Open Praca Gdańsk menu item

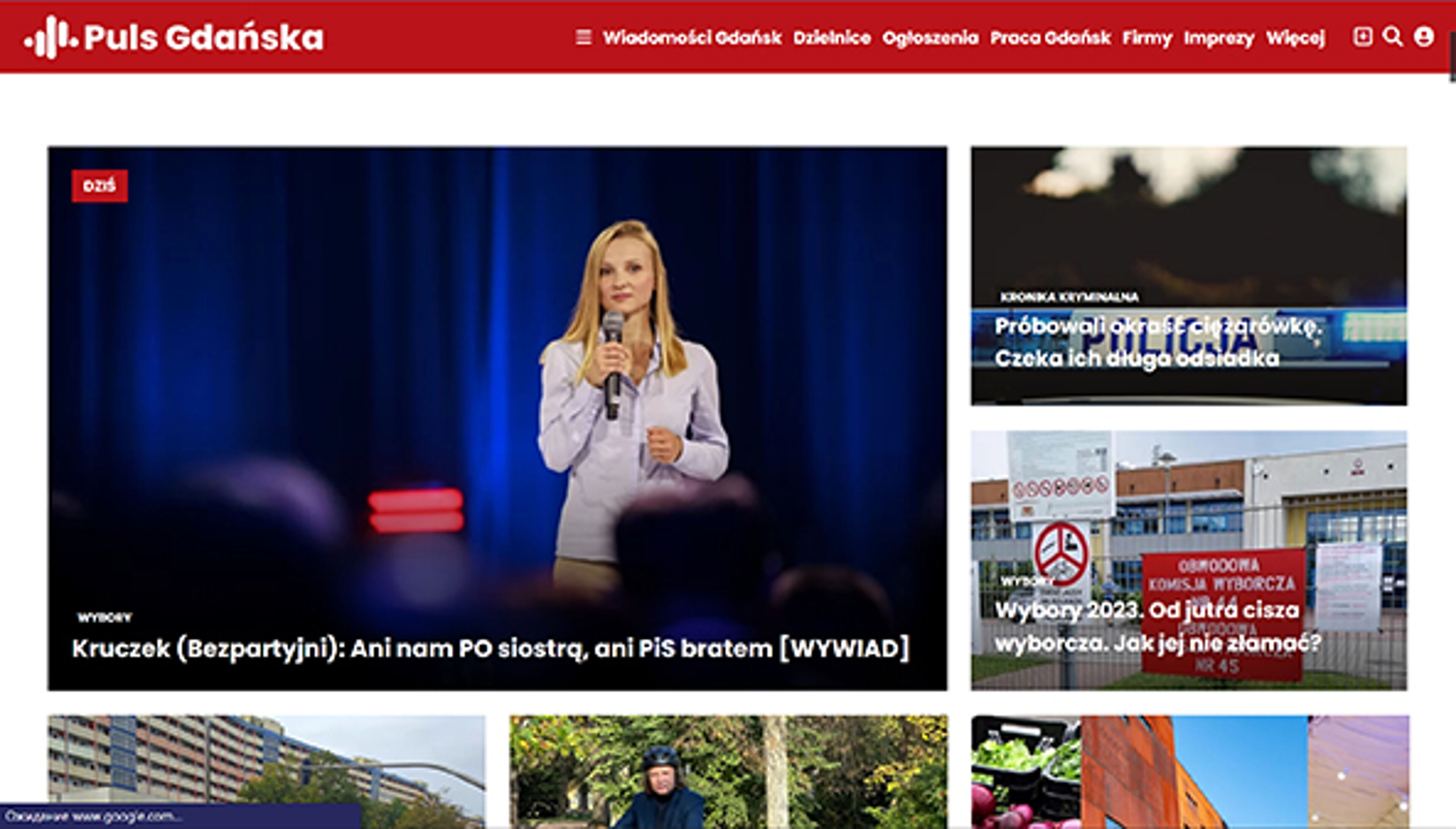coord(1050,38)
